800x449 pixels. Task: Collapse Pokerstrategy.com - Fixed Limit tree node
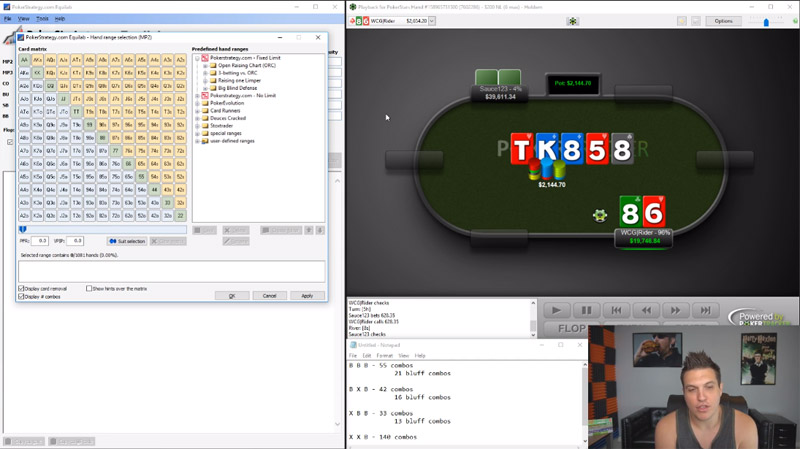197,58
